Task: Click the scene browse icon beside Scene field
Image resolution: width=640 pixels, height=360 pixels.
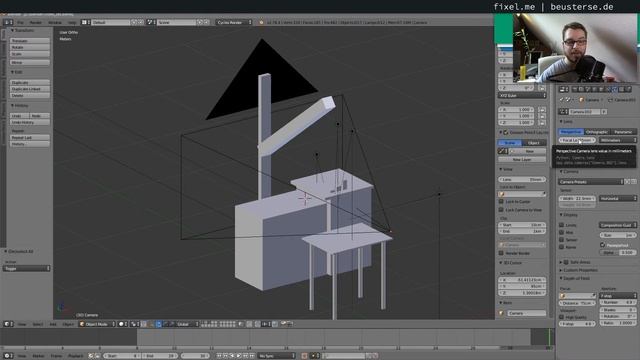Action: pos(151,22)
